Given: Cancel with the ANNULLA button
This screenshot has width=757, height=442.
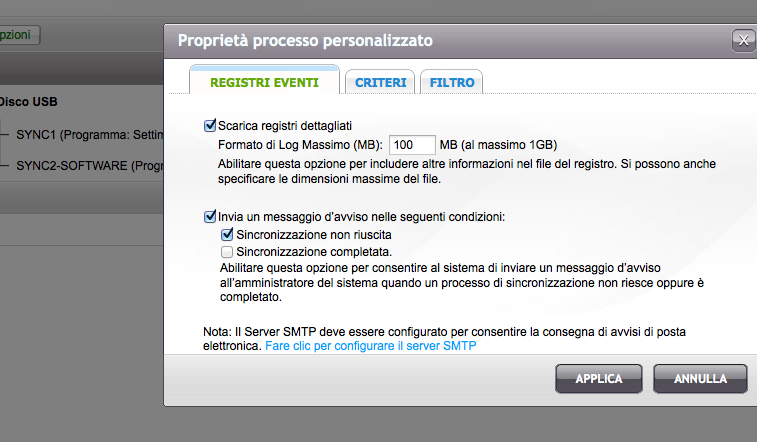Looking at the screenshot, I should tap(700, 379).
